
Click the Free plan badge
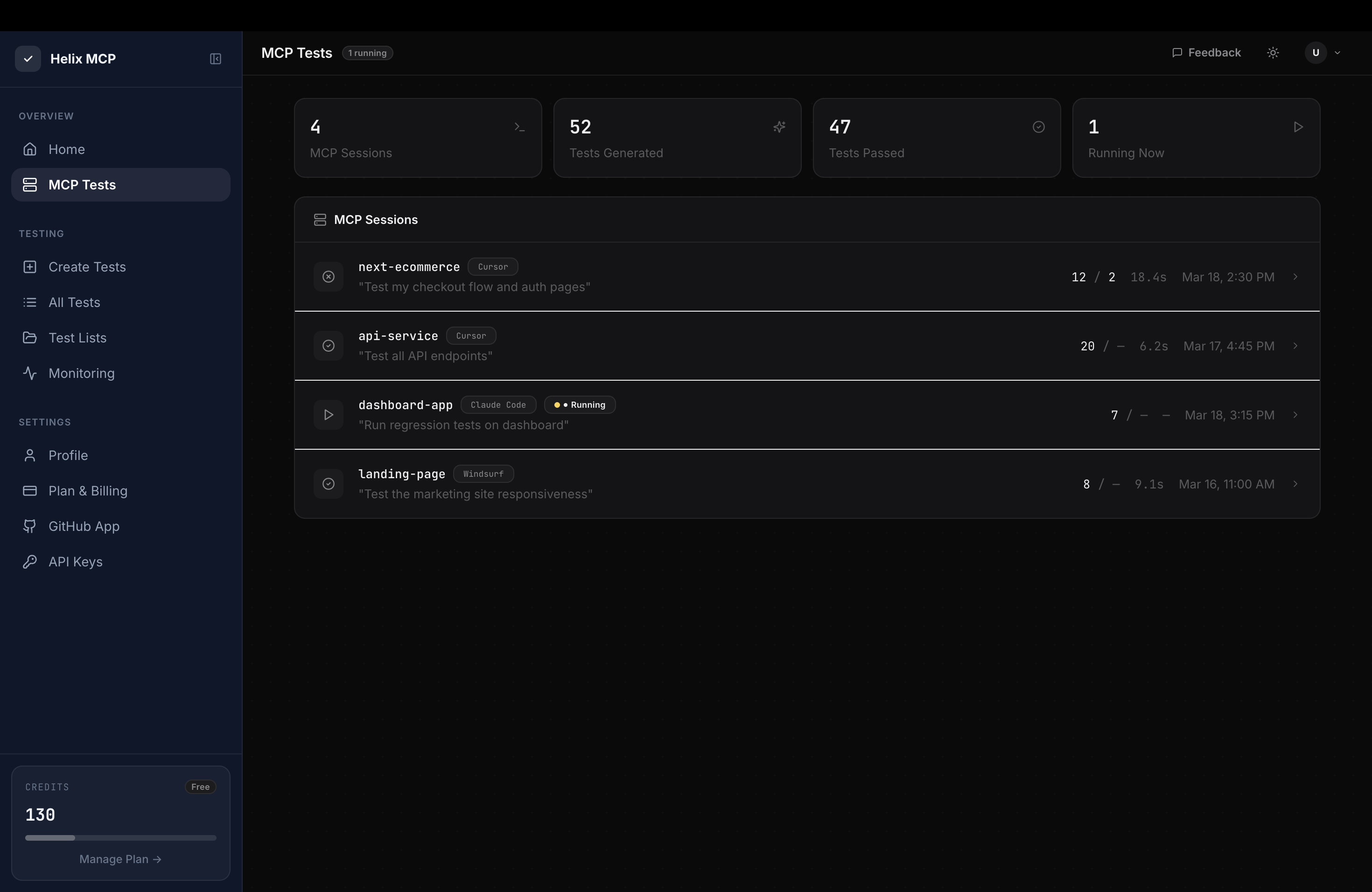pos(200,787)
